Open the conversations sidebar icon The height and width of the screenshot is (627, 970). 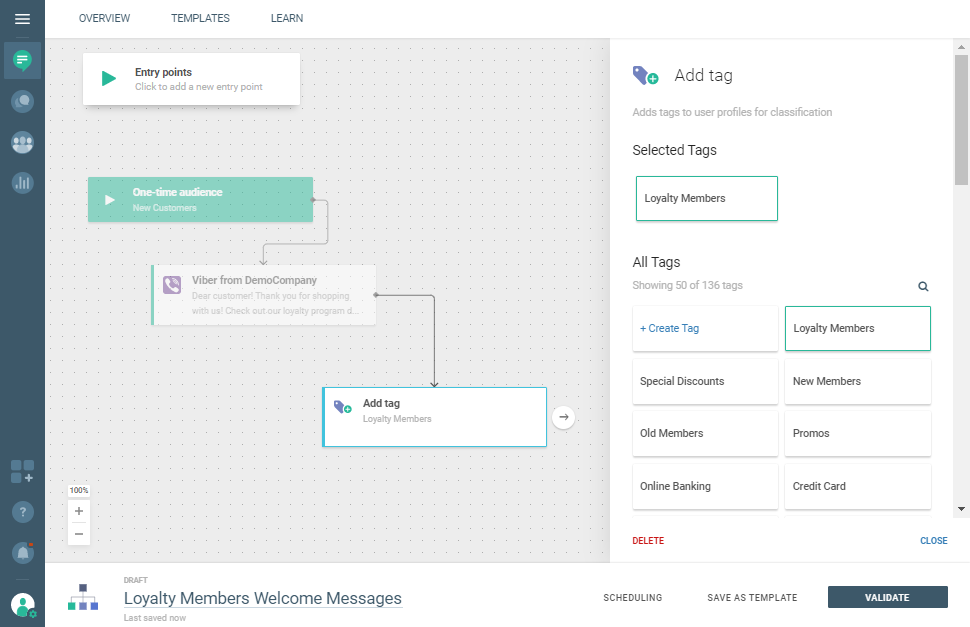tap(22, 101)
